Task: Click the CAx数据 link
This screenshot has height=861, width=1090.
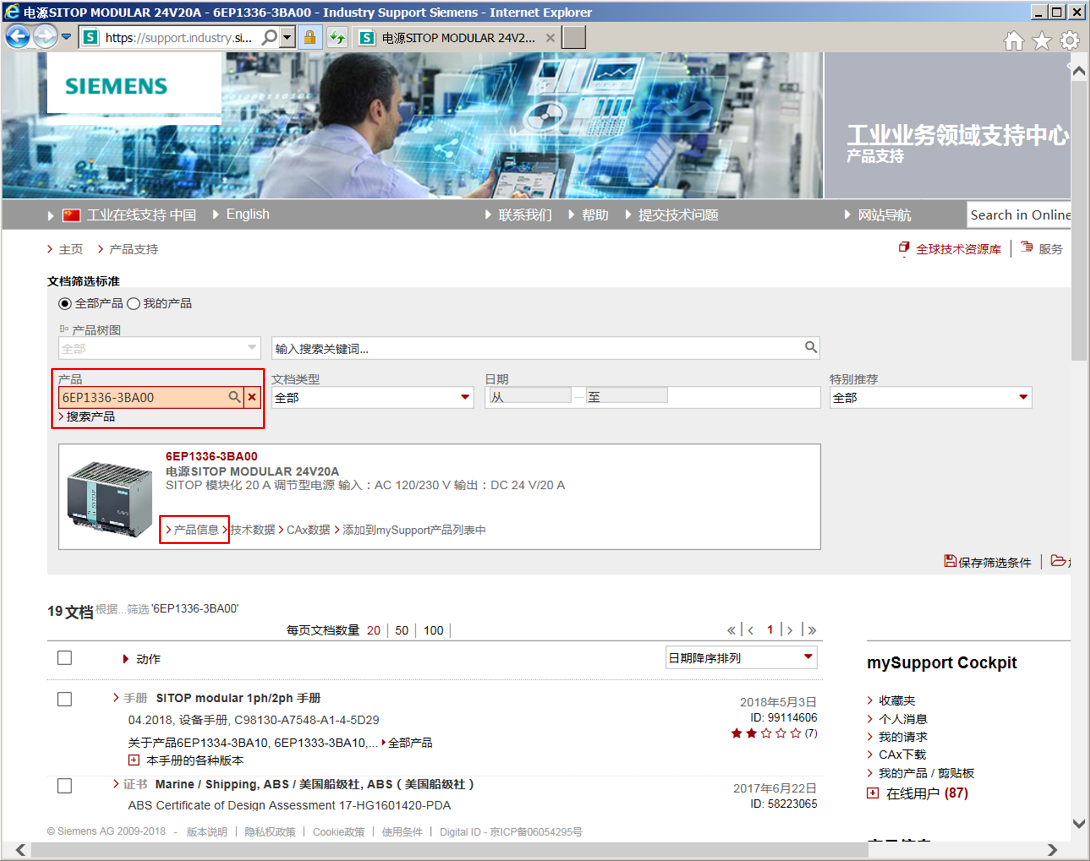Action: point(309,530)
